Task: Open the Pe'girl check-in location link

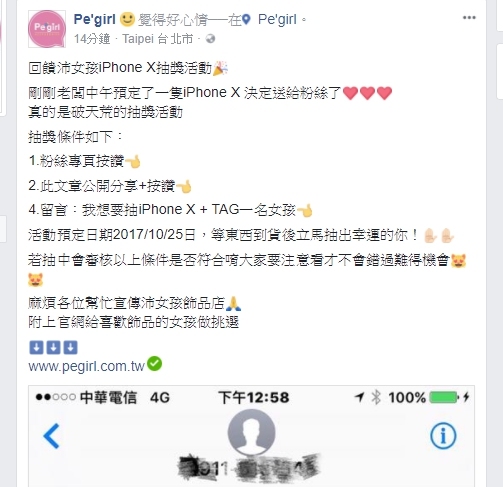Action: (x=277, y=20)
